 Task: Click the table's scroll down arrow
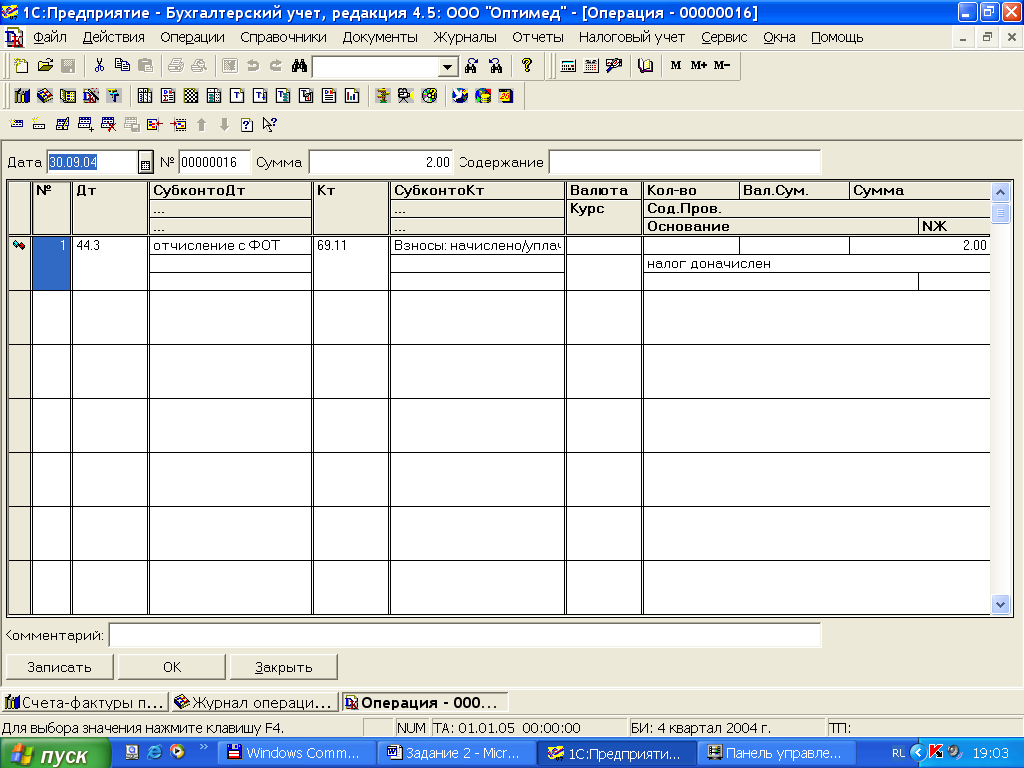(x=1000, y=604)
